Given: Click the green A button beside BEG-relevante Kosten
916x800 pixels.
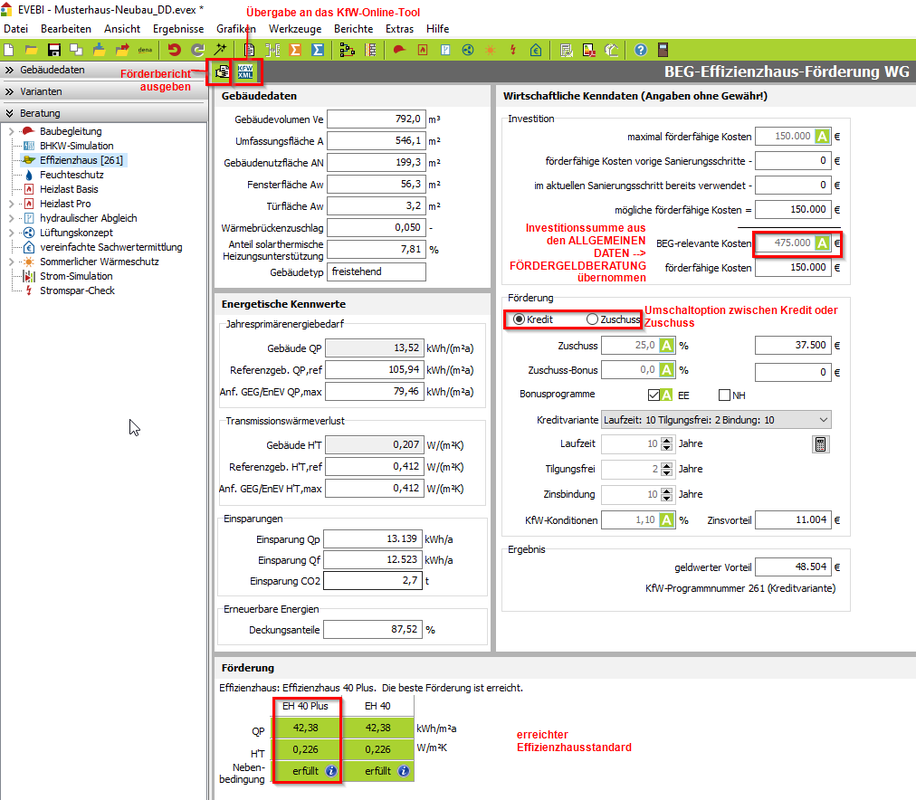Looking at the screenshot, I should [822, 243].
